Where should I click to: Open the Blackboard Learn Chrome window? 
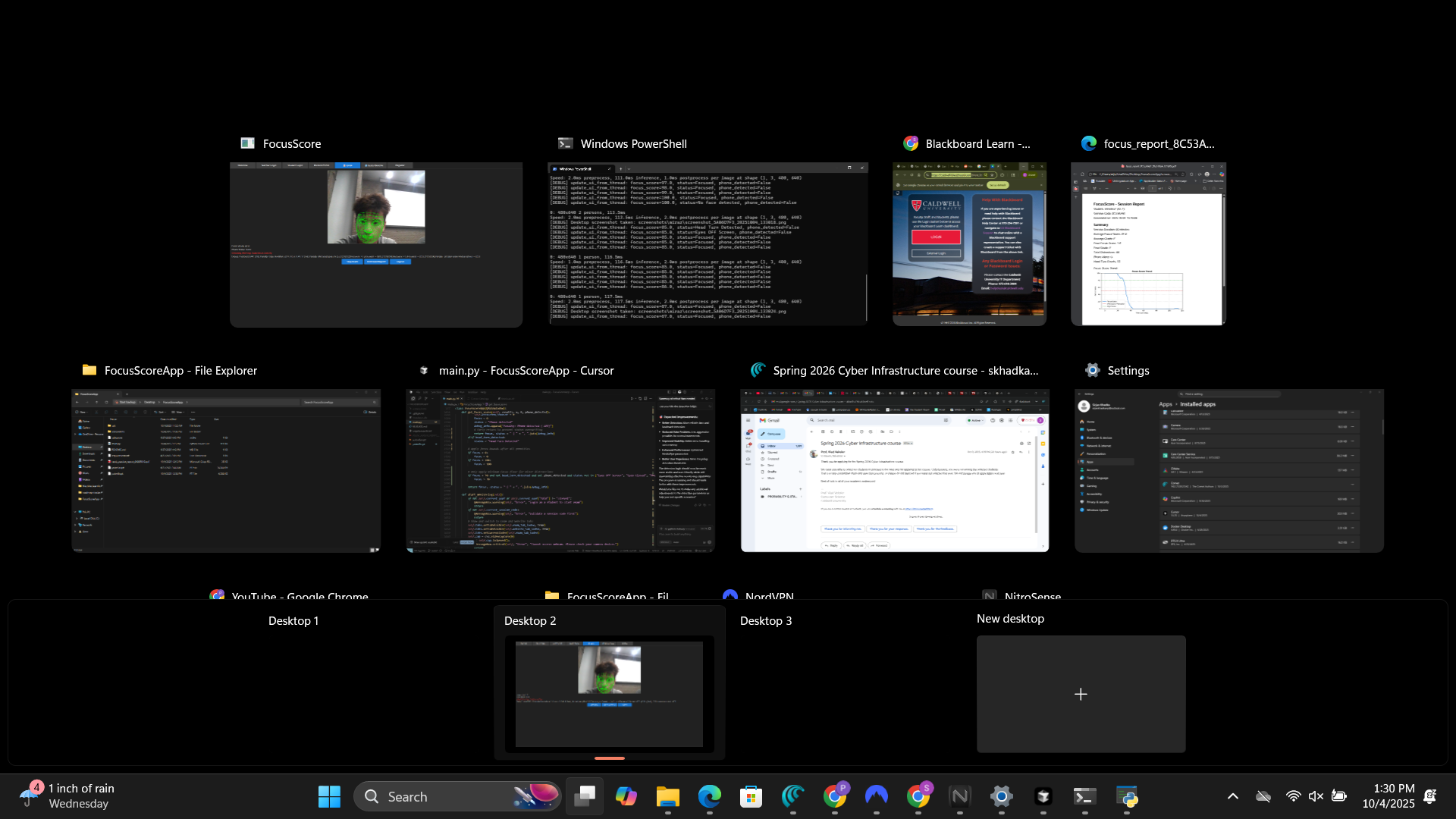969,244
